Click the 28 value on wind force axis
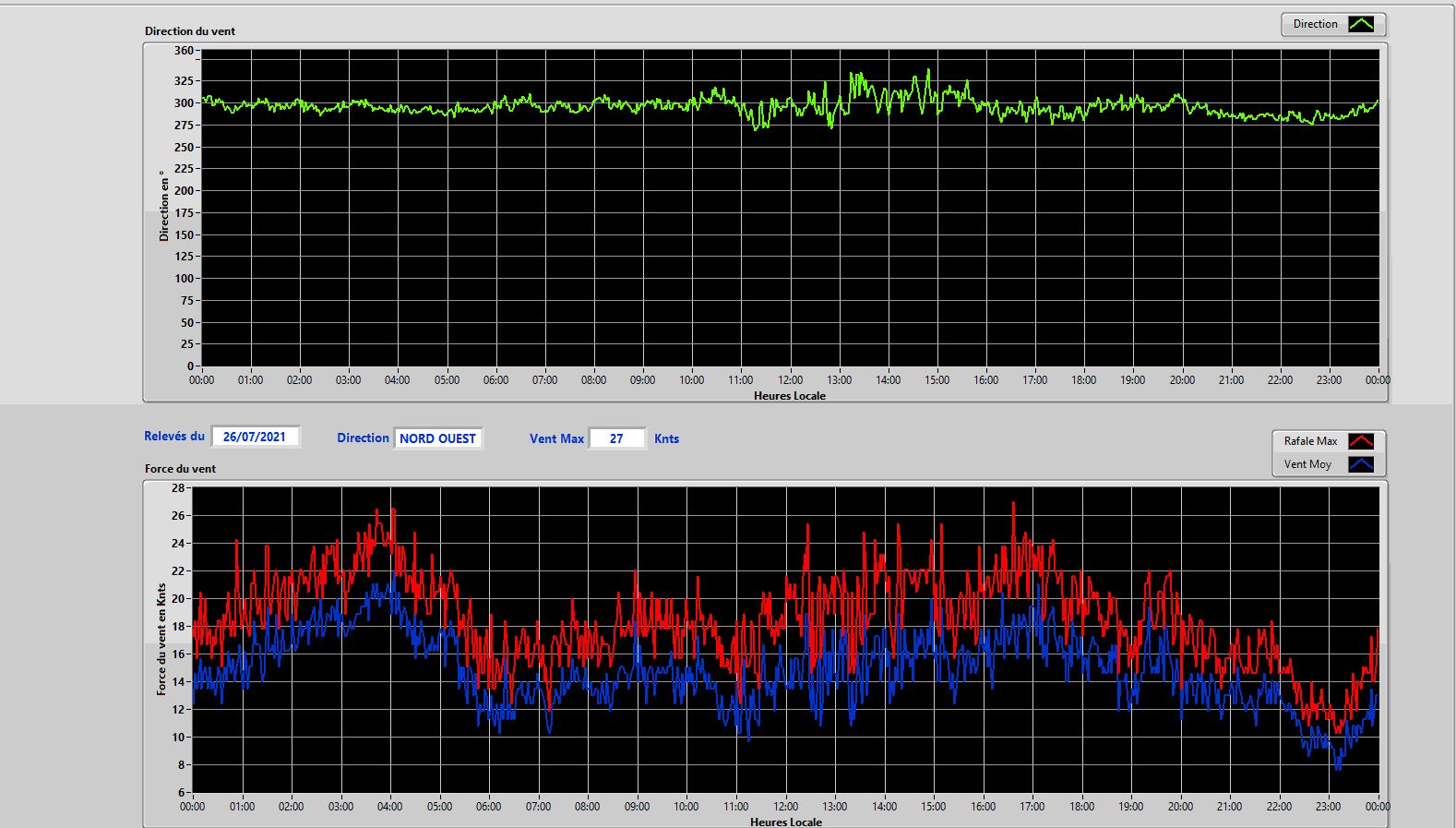 (x=178, y=488)
